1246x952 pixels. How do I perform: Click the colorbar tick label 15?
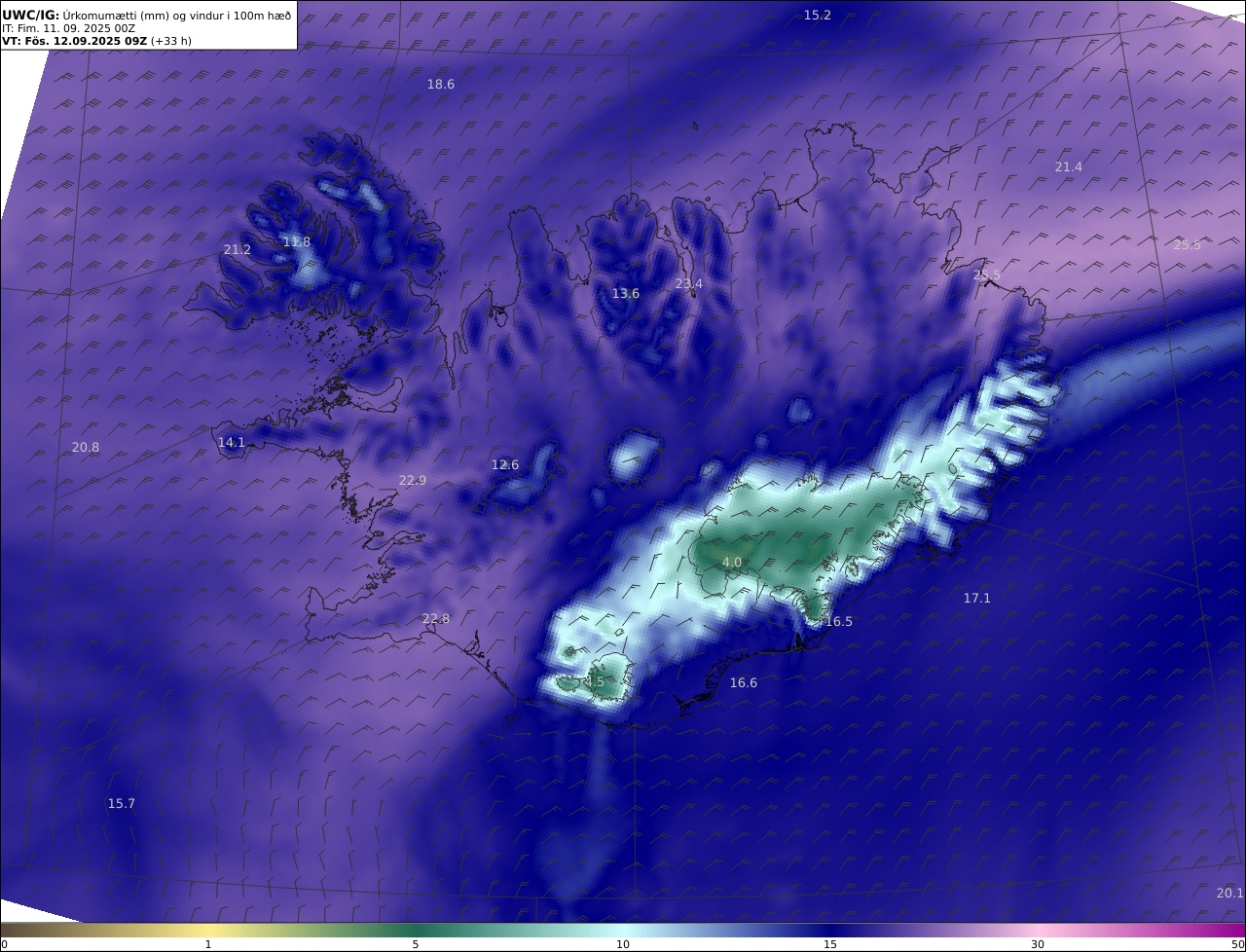click(x=830, y=944)
